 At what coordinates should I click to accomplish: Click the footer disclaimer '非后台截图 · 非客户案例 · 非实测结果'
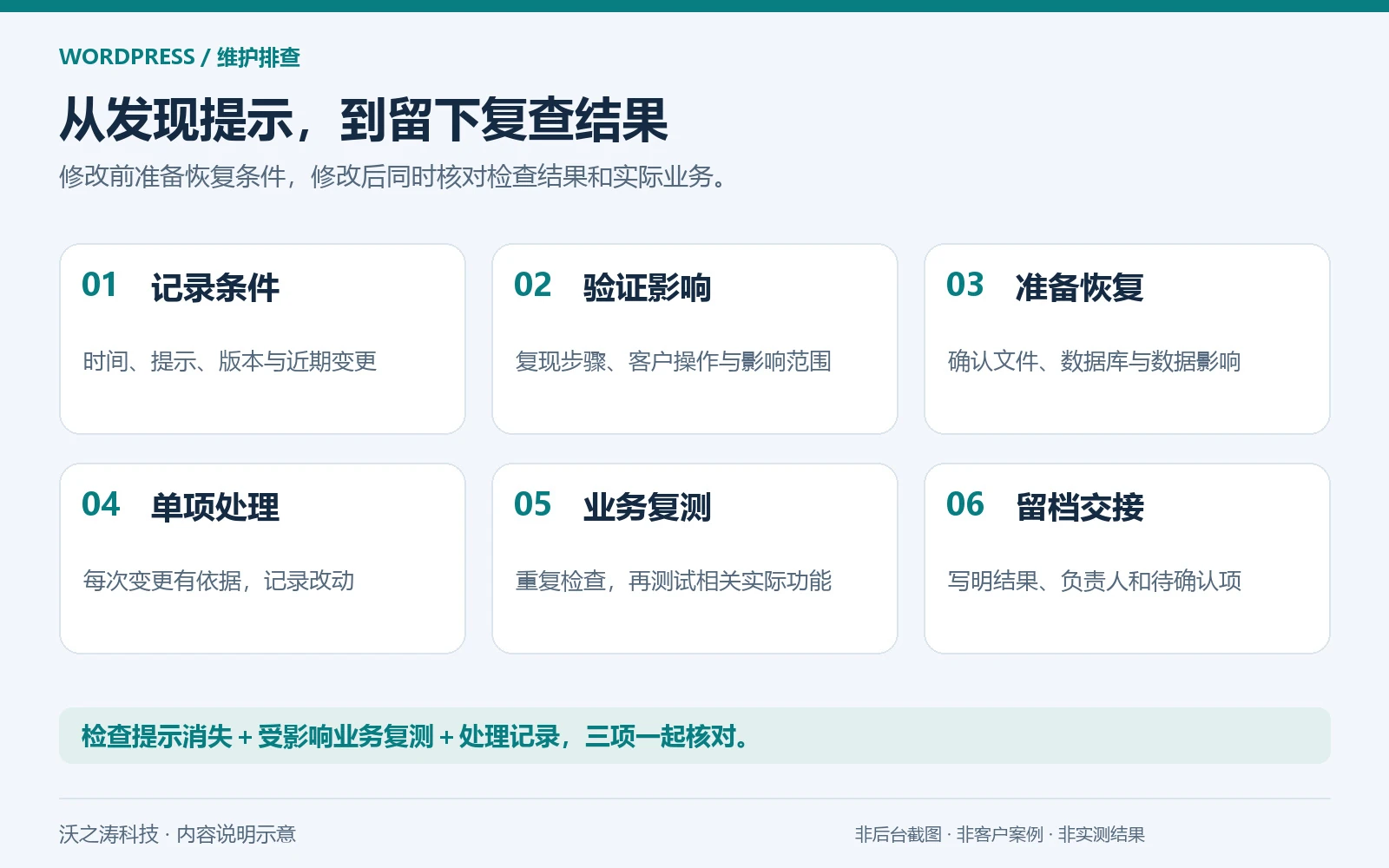pyautogui.click(x=1000, y=834)
